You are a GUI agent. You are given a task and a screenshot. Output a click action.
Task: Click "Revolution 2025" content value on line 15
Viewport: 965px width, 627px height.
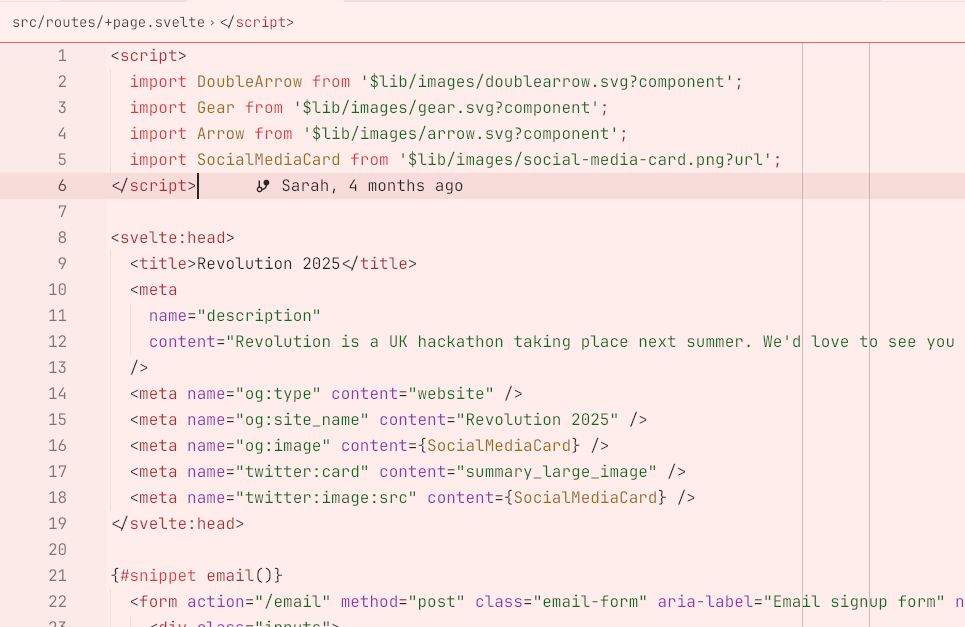(537, 420)
